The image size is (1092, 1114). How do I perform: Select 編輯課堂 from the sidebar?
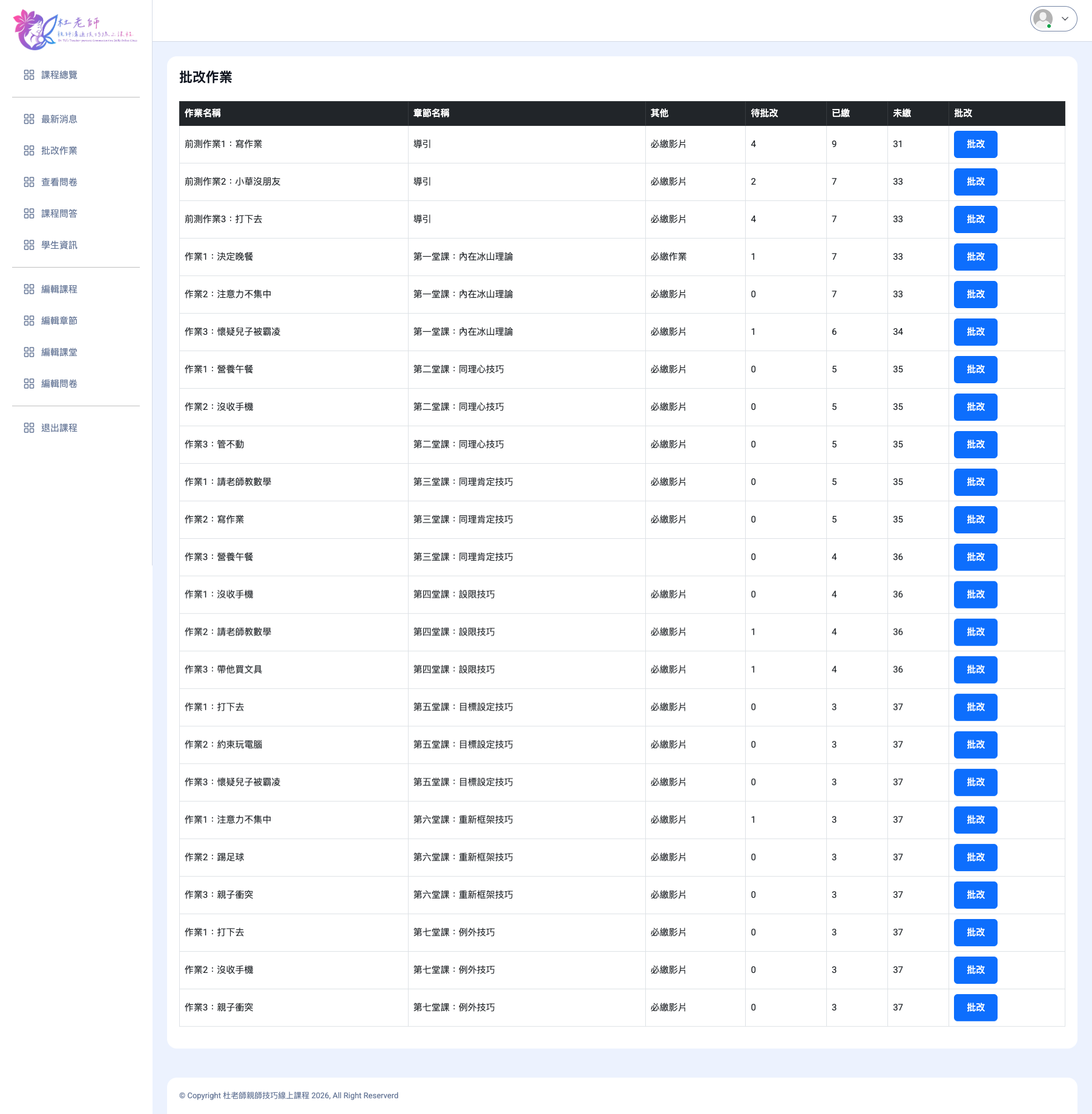[59, 352]
